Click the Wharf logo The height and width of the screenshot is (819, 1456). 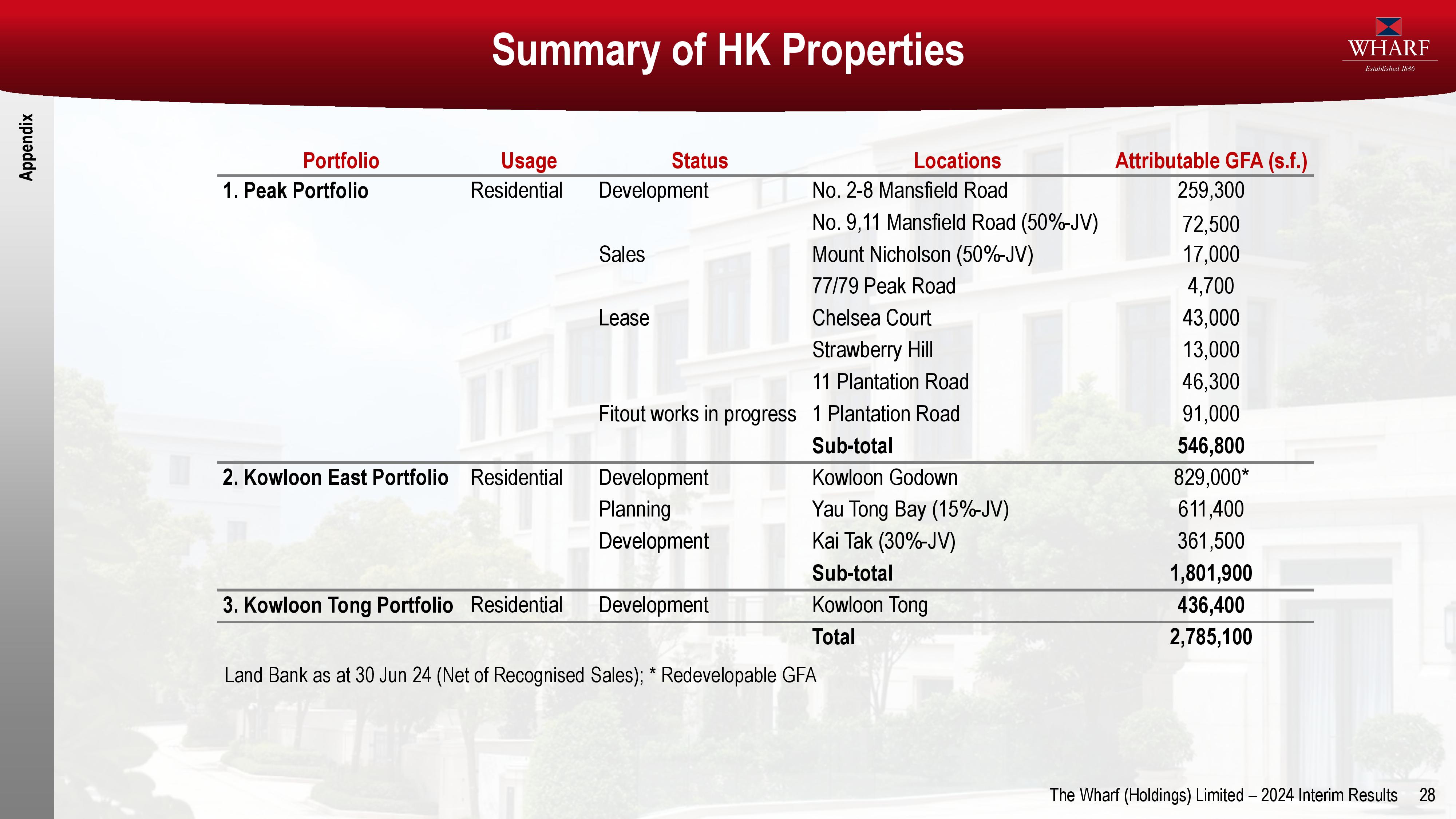(1390, 45)
